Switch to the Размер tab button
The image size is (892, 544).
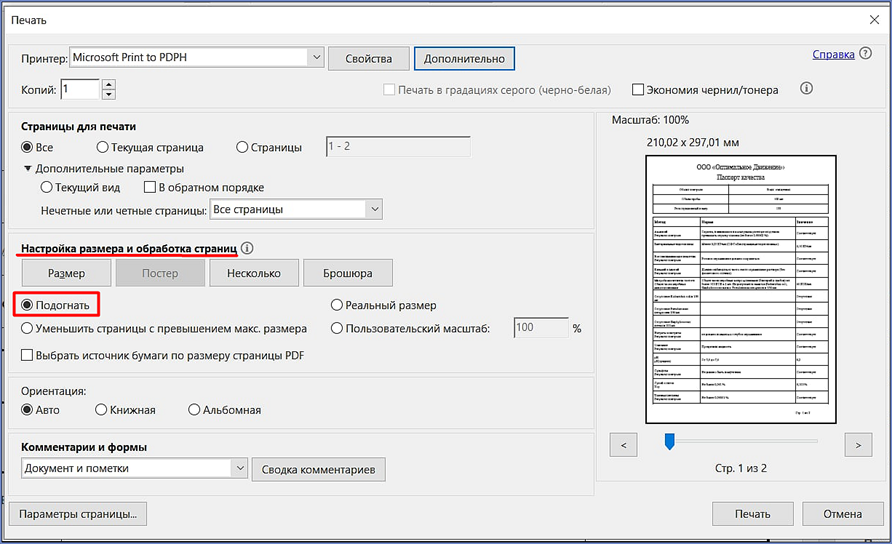click(67, 273)
